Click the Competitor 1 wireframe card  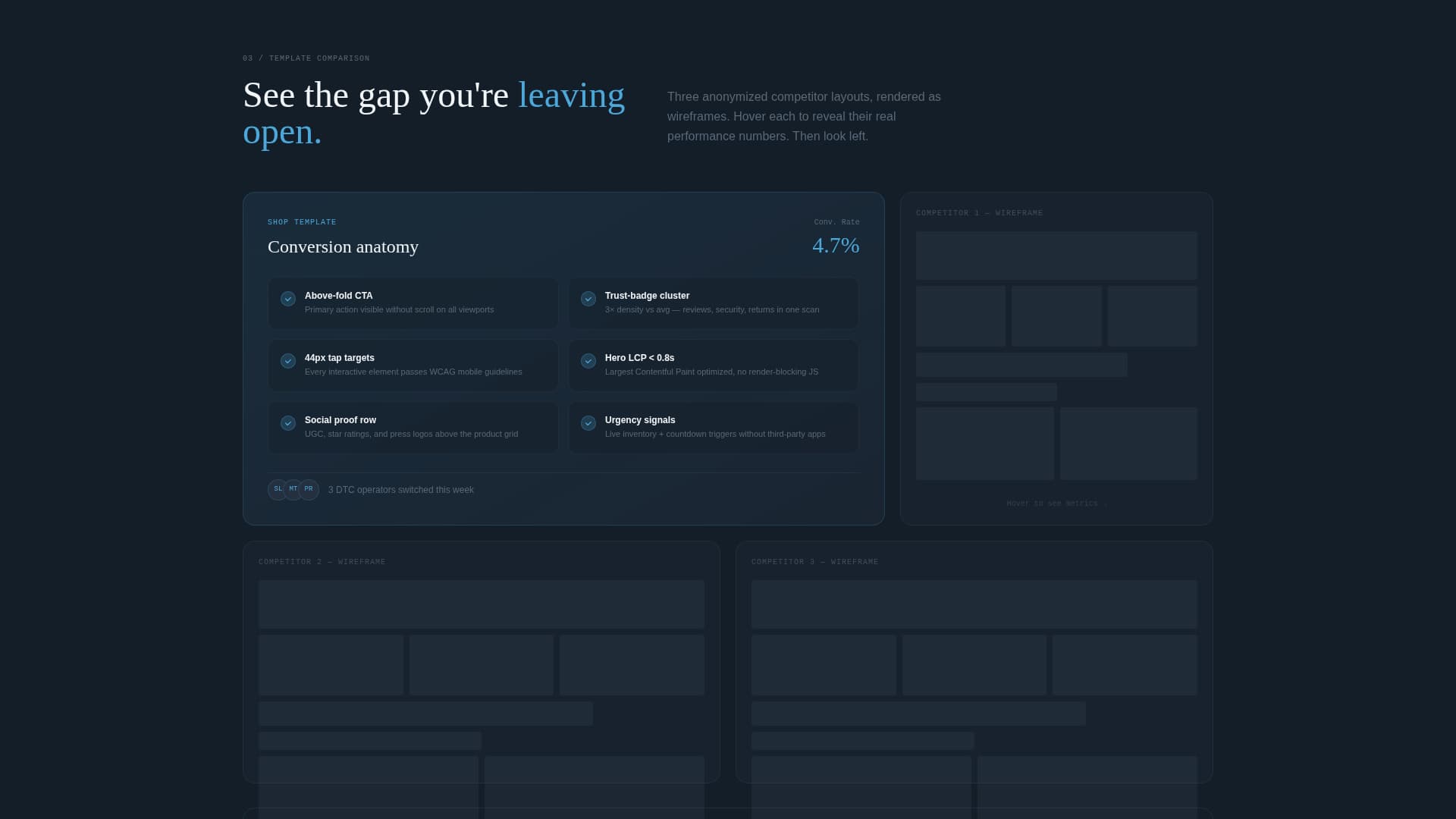tap(1056, 359)
